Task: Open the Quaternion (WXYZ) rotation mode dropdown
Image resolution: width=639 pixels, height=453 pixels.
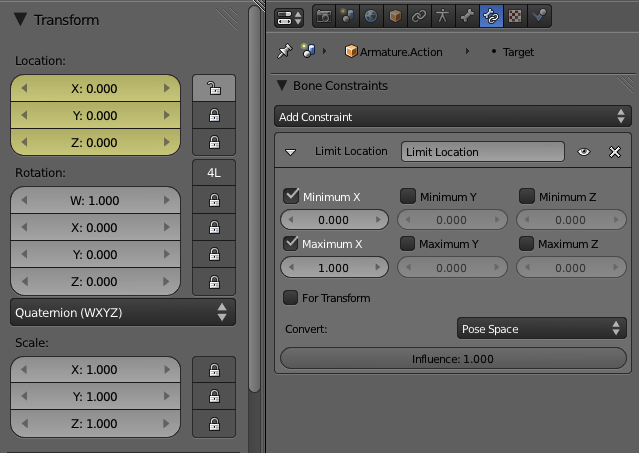Action: pos(123,312)
